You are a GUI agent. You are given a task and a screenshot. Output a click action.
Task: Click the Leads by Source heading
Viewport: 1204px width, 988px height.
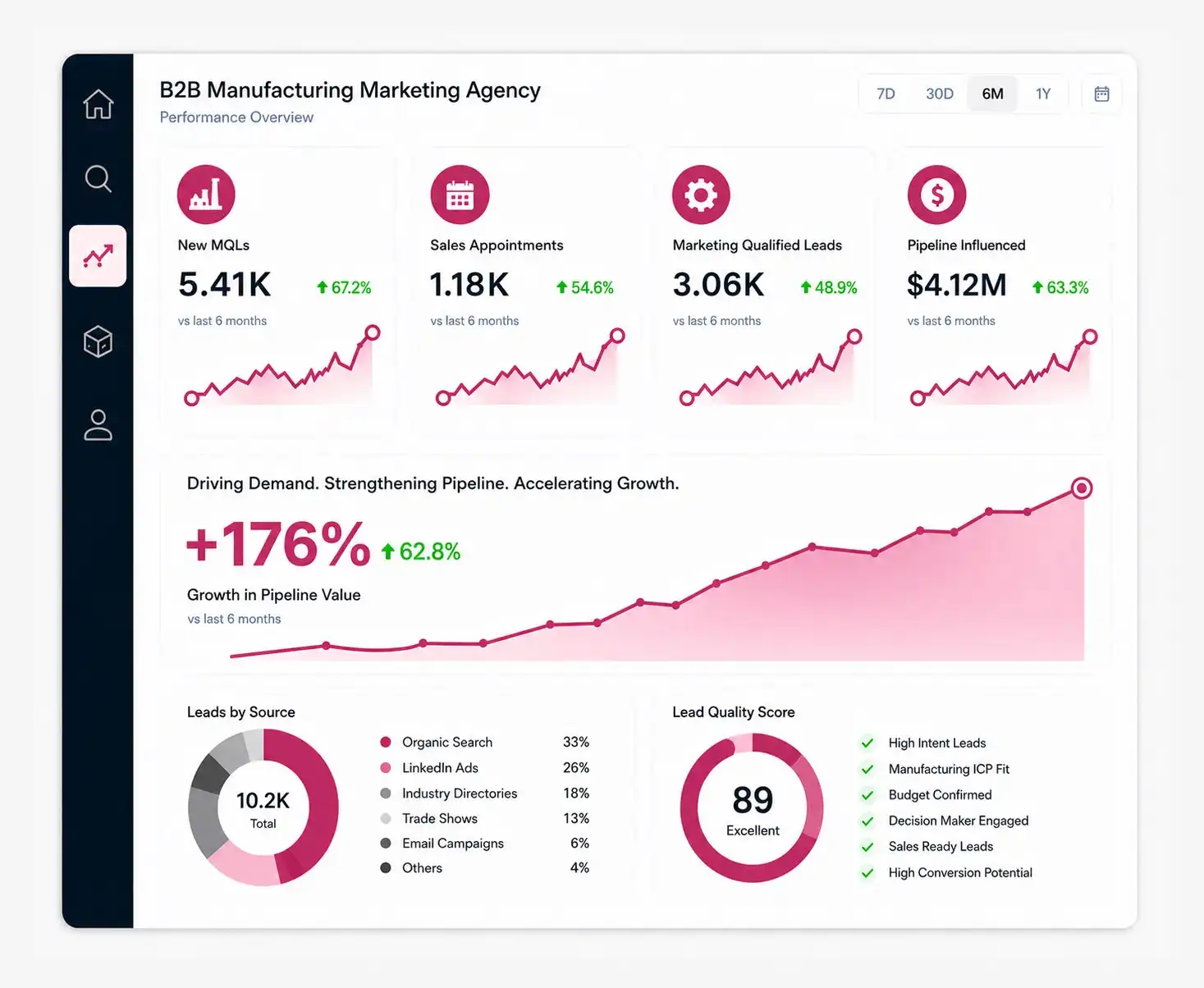240,712
